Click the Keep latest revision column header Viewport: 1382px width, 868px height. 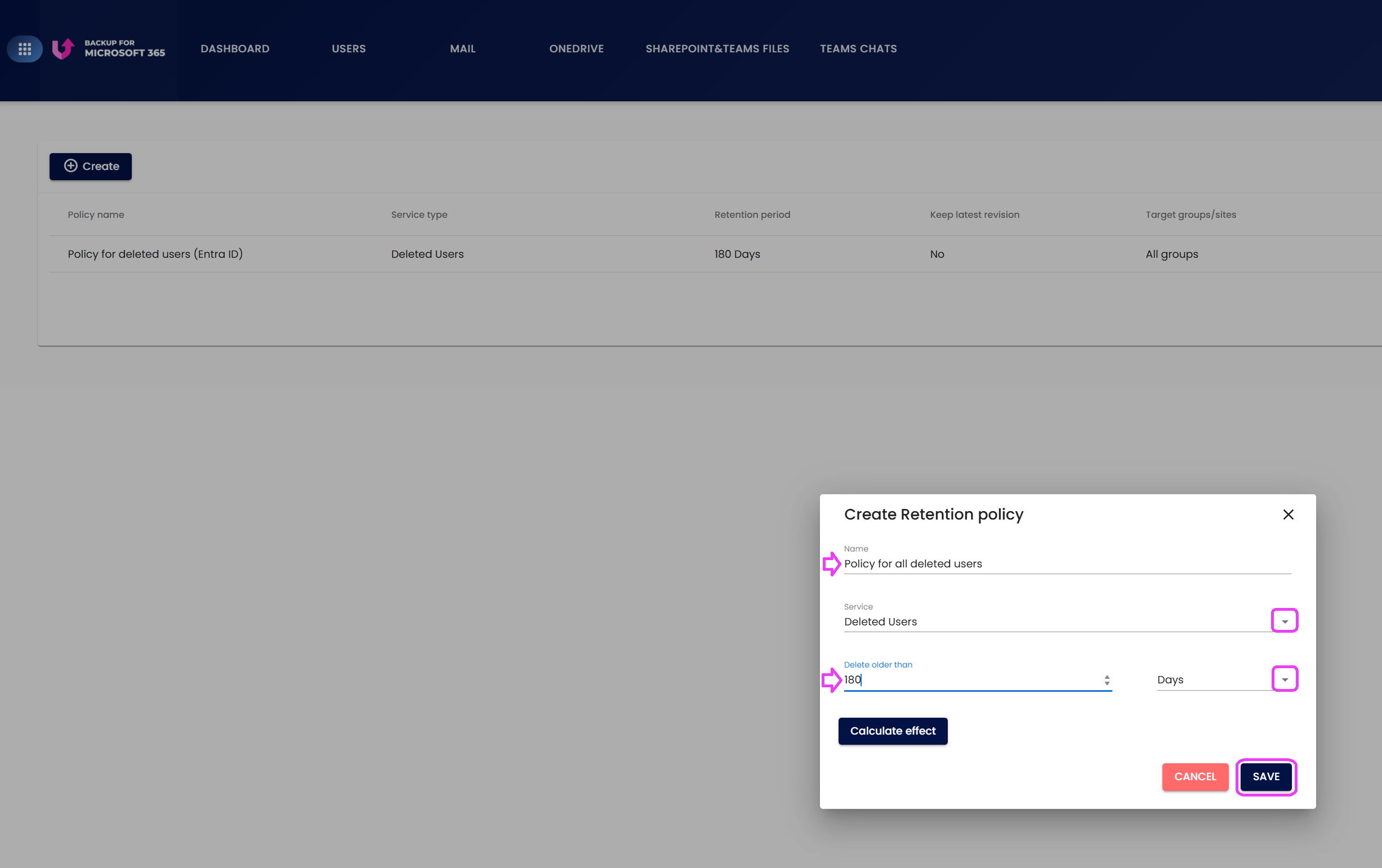coord(974,214)
